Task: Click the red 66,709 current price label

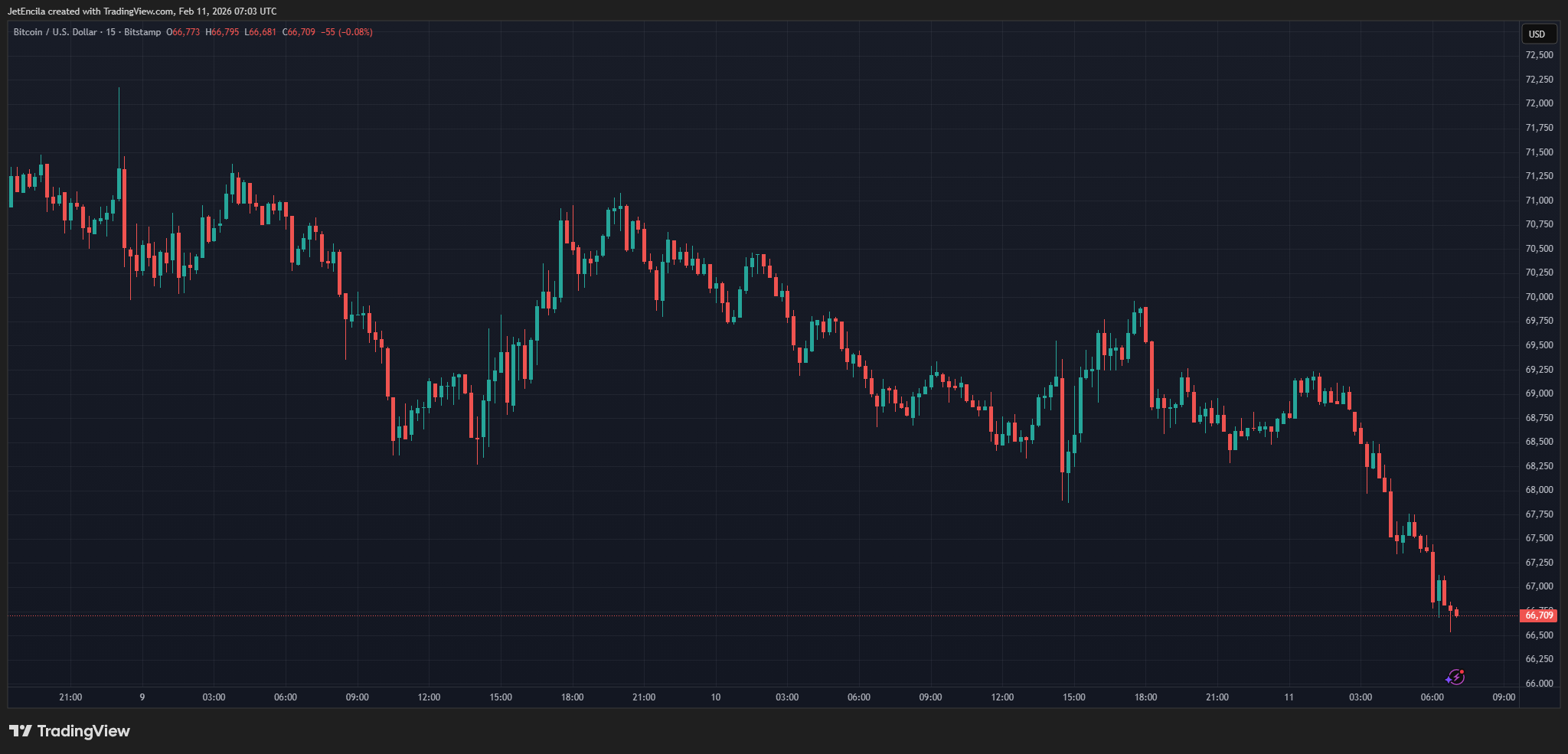Action: [1538, 615]
